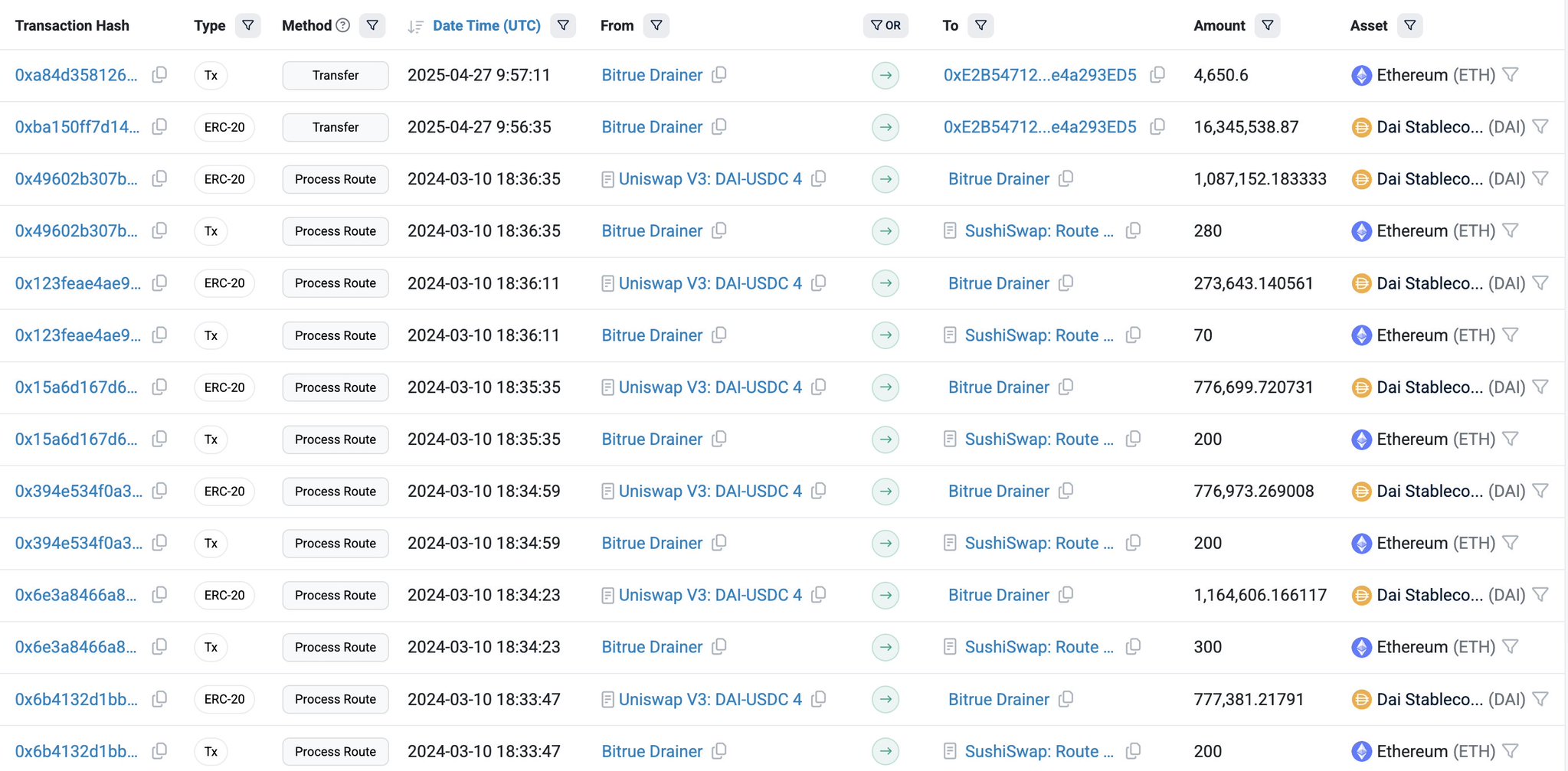Copy hash of 0x394e534f0a3 Tx row
Image resolution: width=1568 pixels, height=771 pixels.
click(159, 543)
